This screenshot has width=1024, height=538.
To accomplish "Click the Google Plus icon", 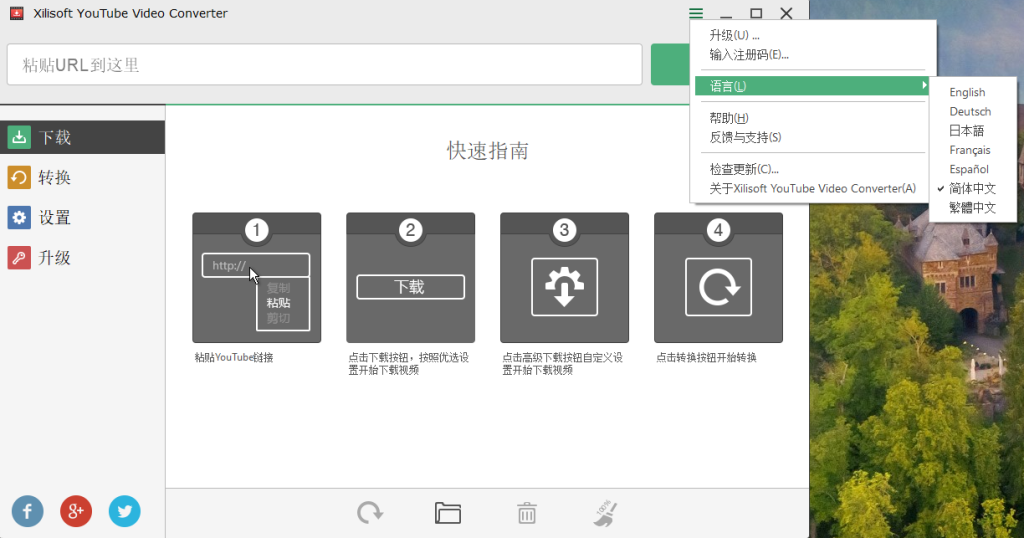I will point(76,511).
